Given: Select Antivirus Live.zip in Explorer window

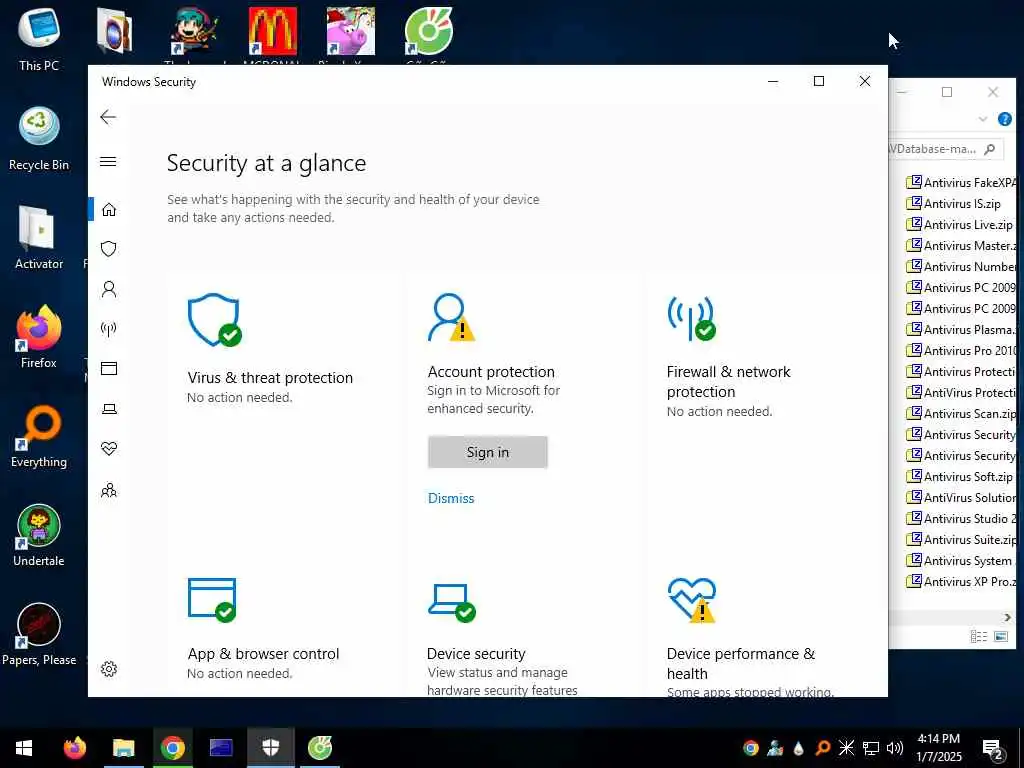Looking at the screenshot, I should (x=959, y=225).
